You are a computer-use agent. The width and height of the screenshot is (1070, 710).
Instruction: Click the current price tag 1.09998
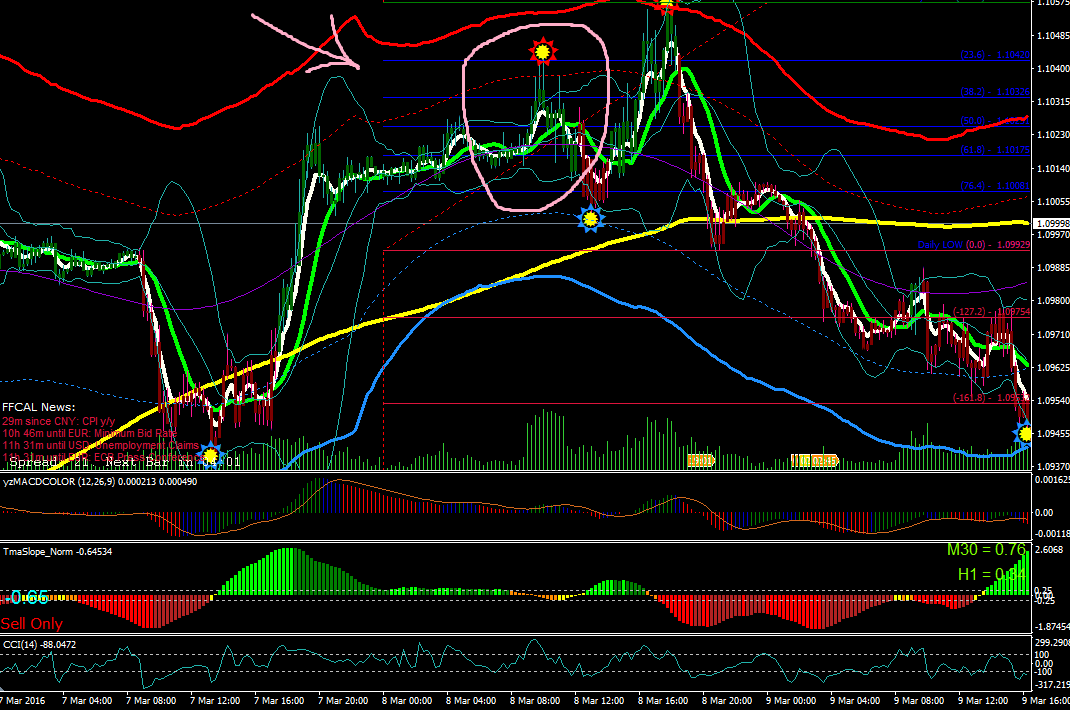point(1052,224)
